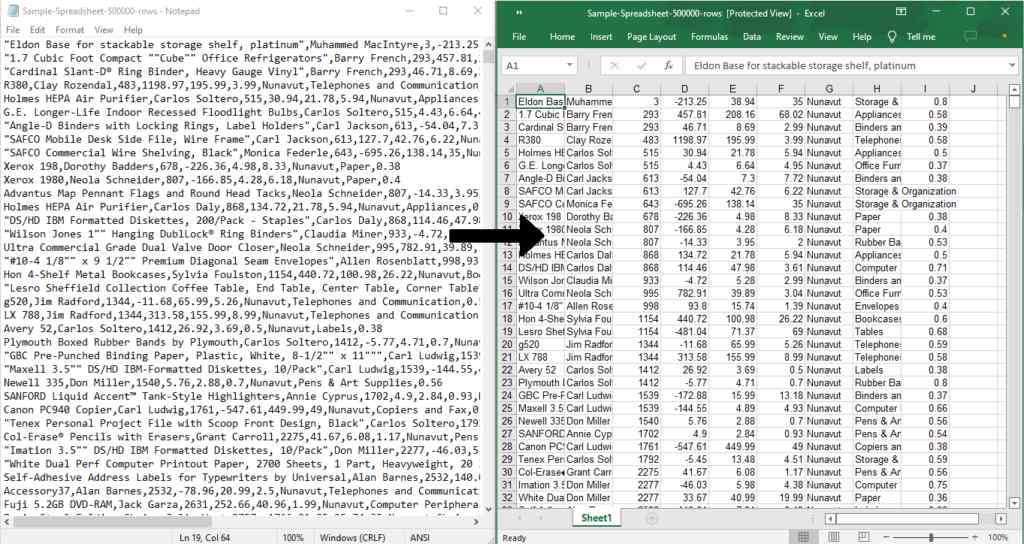Click the Notepad application icon in title bar
This screenshot has width=1024, height=544.
point(12,11)
